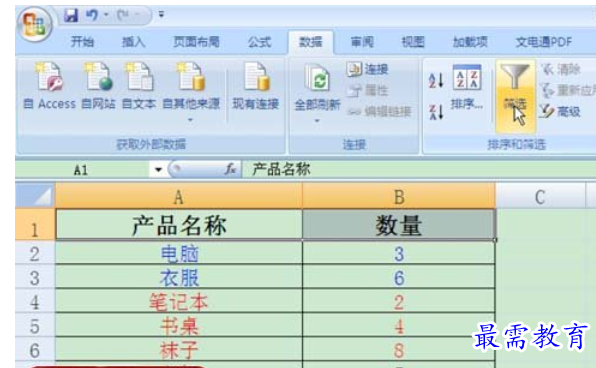
Task: Toggle the 筛选 filter button
Action: pyautogui.click(x=515, y=95)
